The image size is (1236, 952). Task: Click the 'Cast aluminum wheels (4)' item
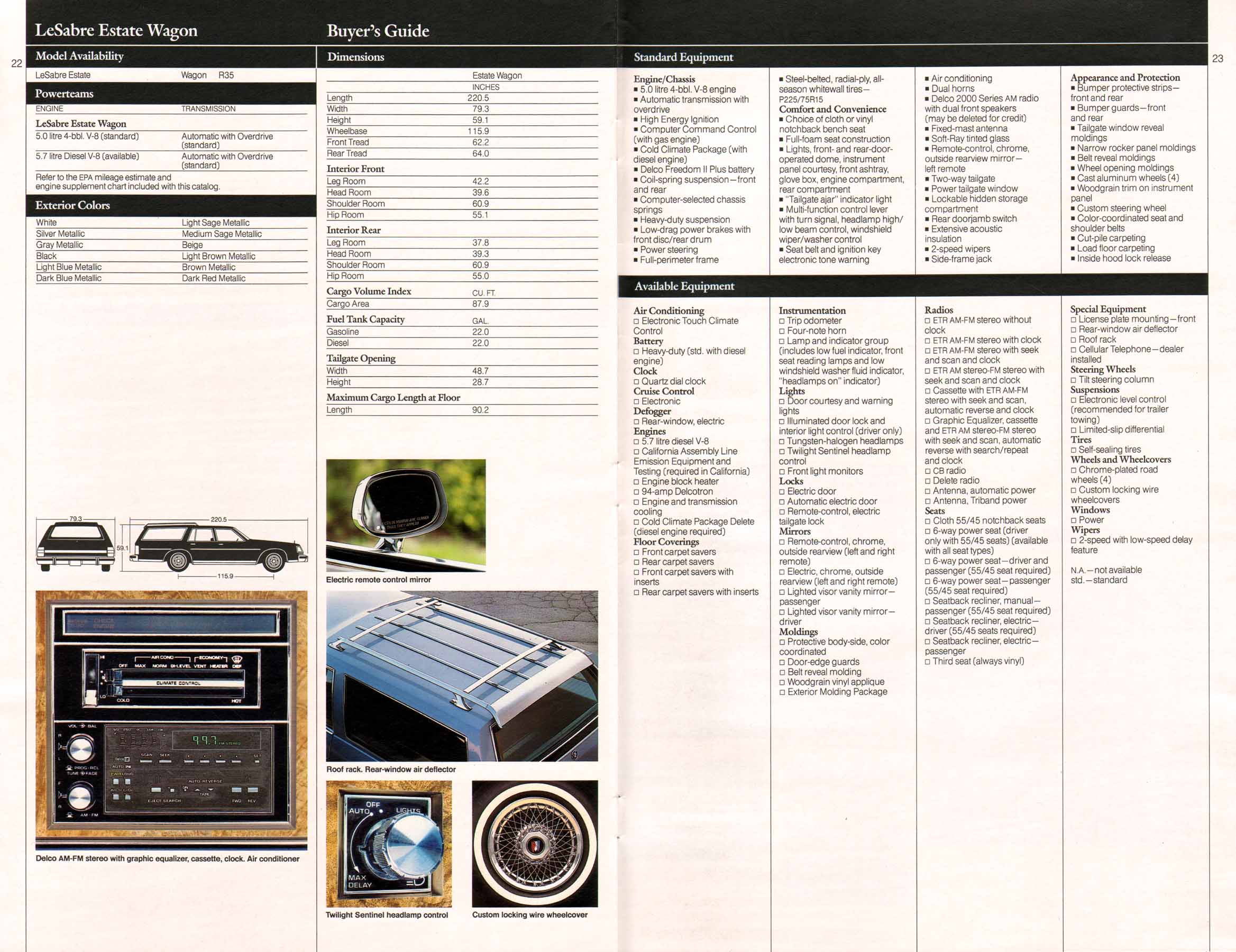[x=1124, y=178]
